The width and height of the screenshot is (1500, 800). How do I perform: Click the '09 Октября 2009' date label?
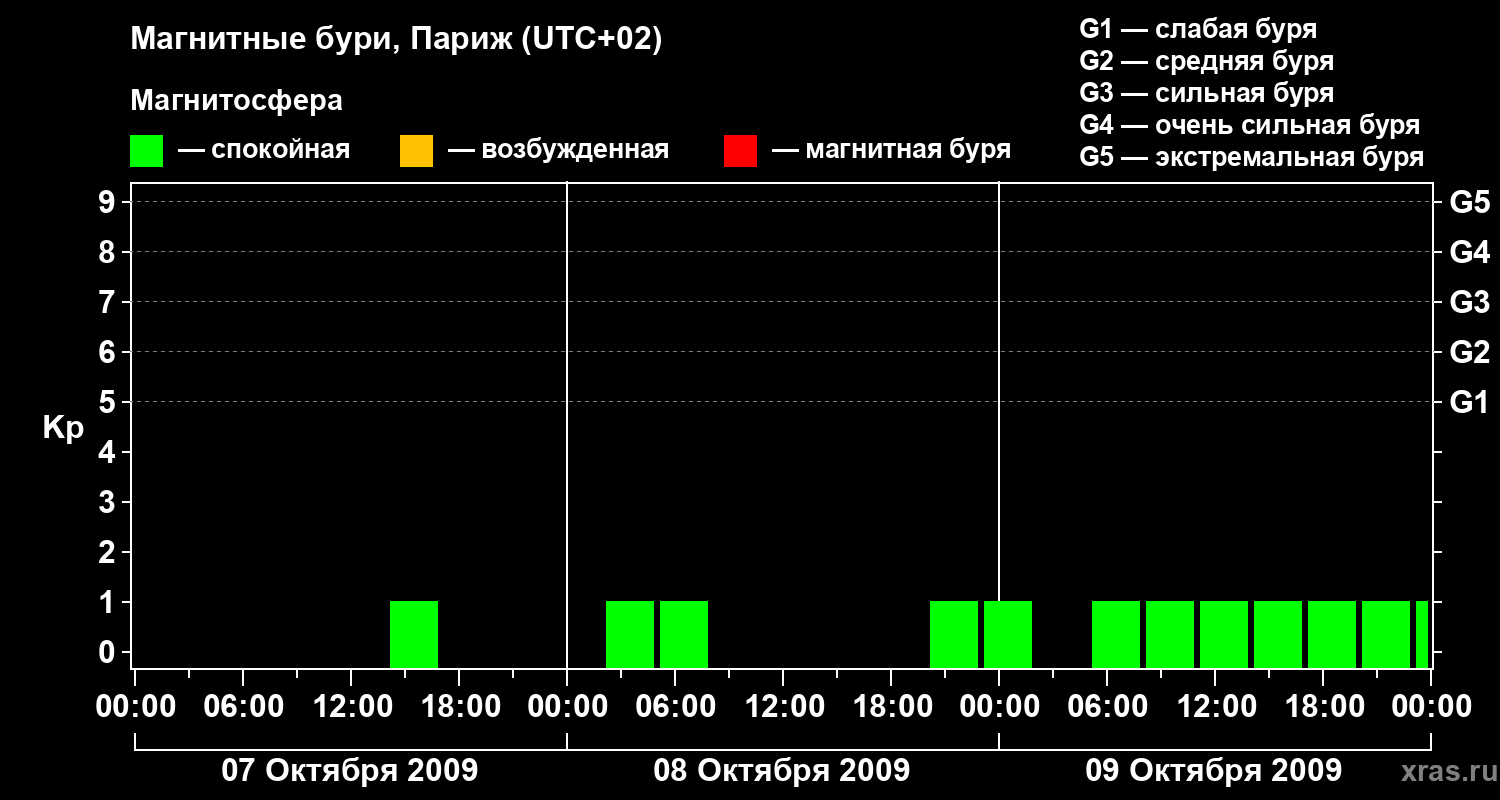[1213, 771]
